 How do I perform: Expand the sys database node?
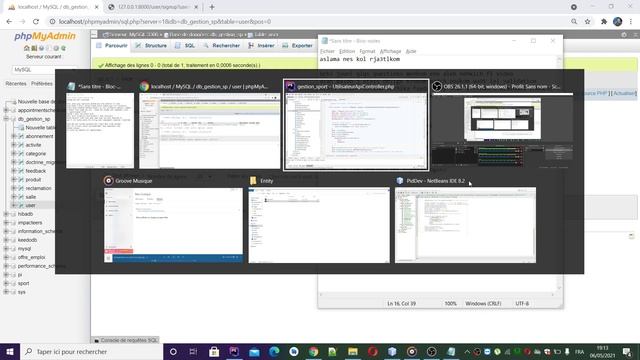pyautogui.click(x=6, y=292)
